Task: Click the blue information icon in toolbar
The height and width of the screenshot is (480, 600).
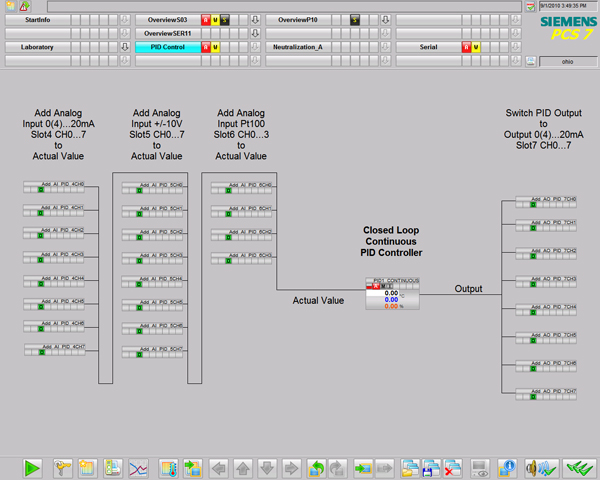Action: pyautogui.click(x=507, y=466)
